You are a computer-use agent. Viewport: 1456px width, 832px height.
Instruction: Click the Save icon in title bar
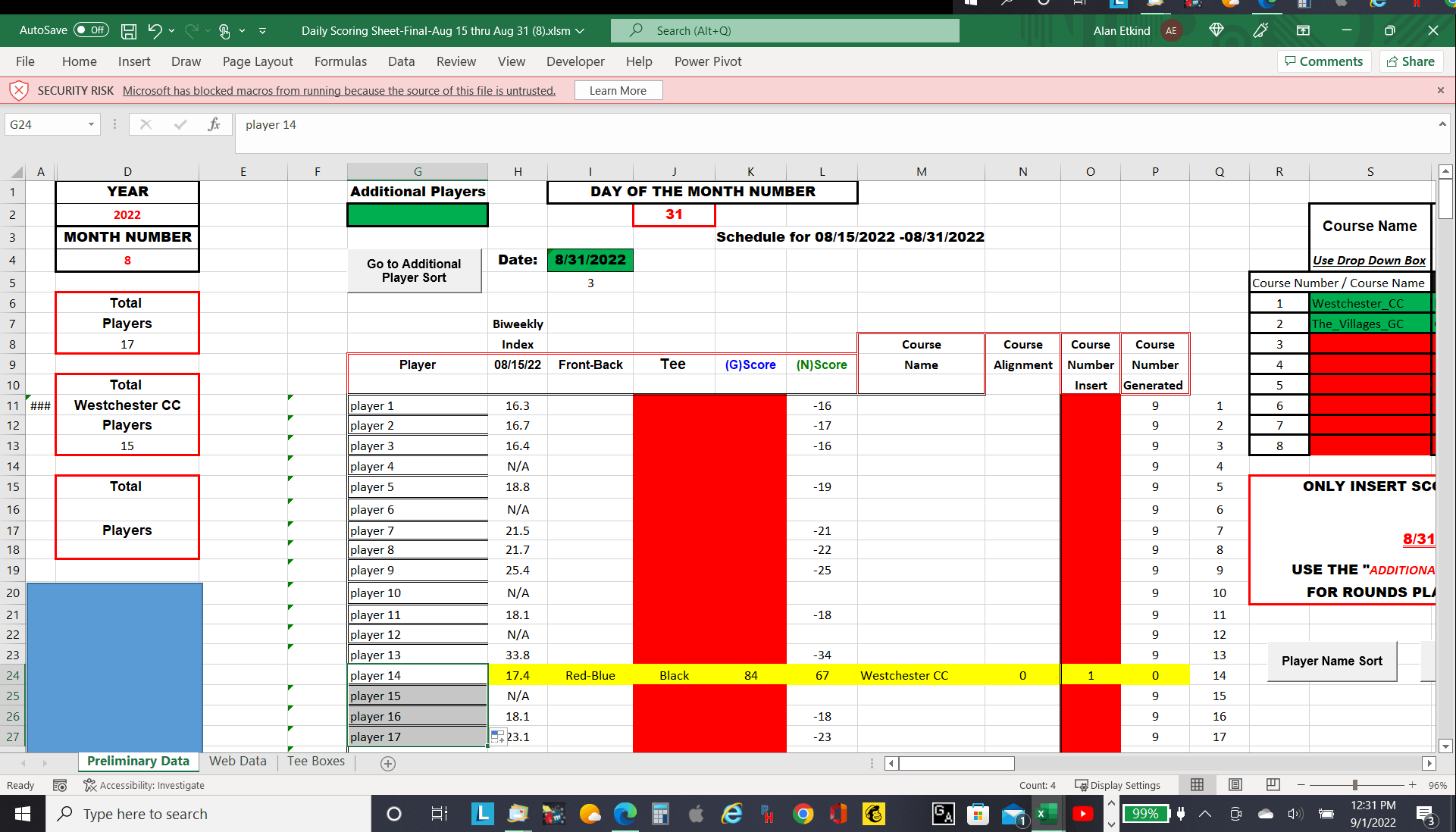click(x=129, y=31)
